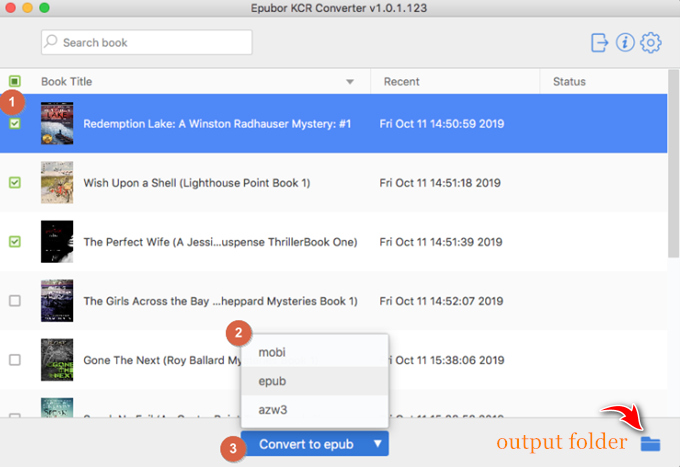This screenshot has width=680, height=467.
Task: Select The Girls Across the Bay title
Action: click(x=220, y=301)
